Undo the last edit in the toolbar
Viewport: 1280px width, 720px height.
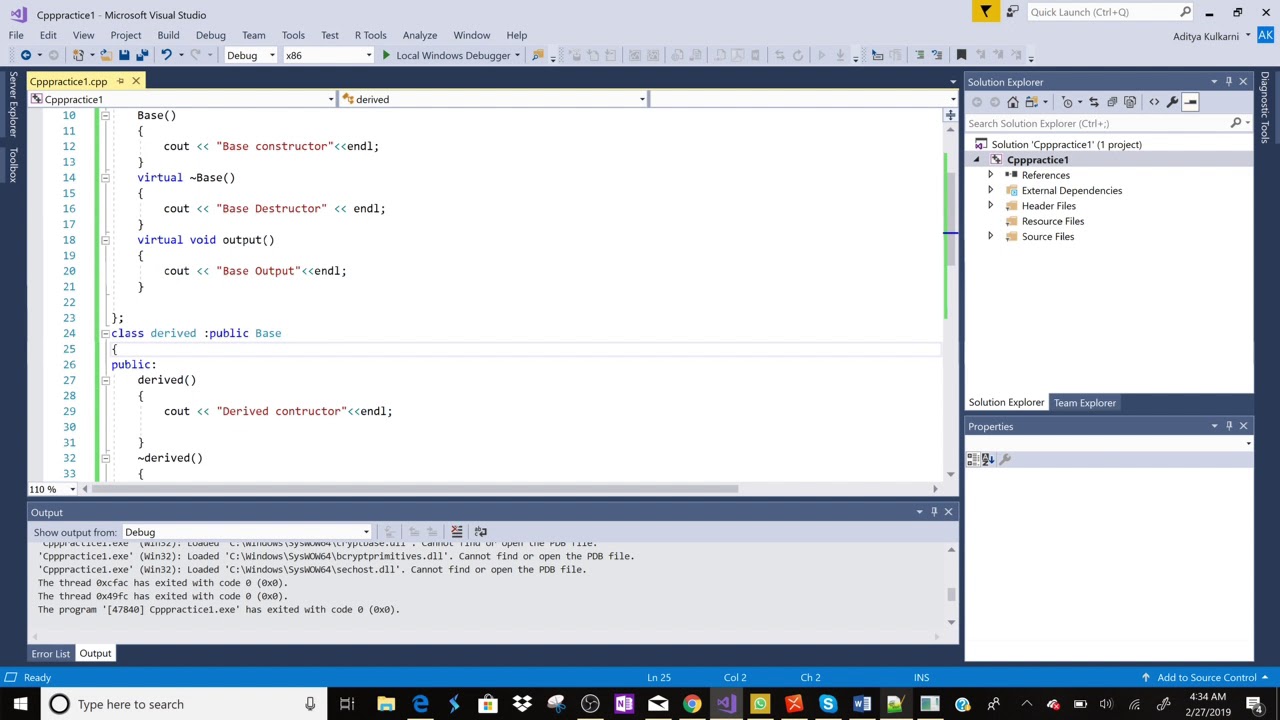click(166, 55)
